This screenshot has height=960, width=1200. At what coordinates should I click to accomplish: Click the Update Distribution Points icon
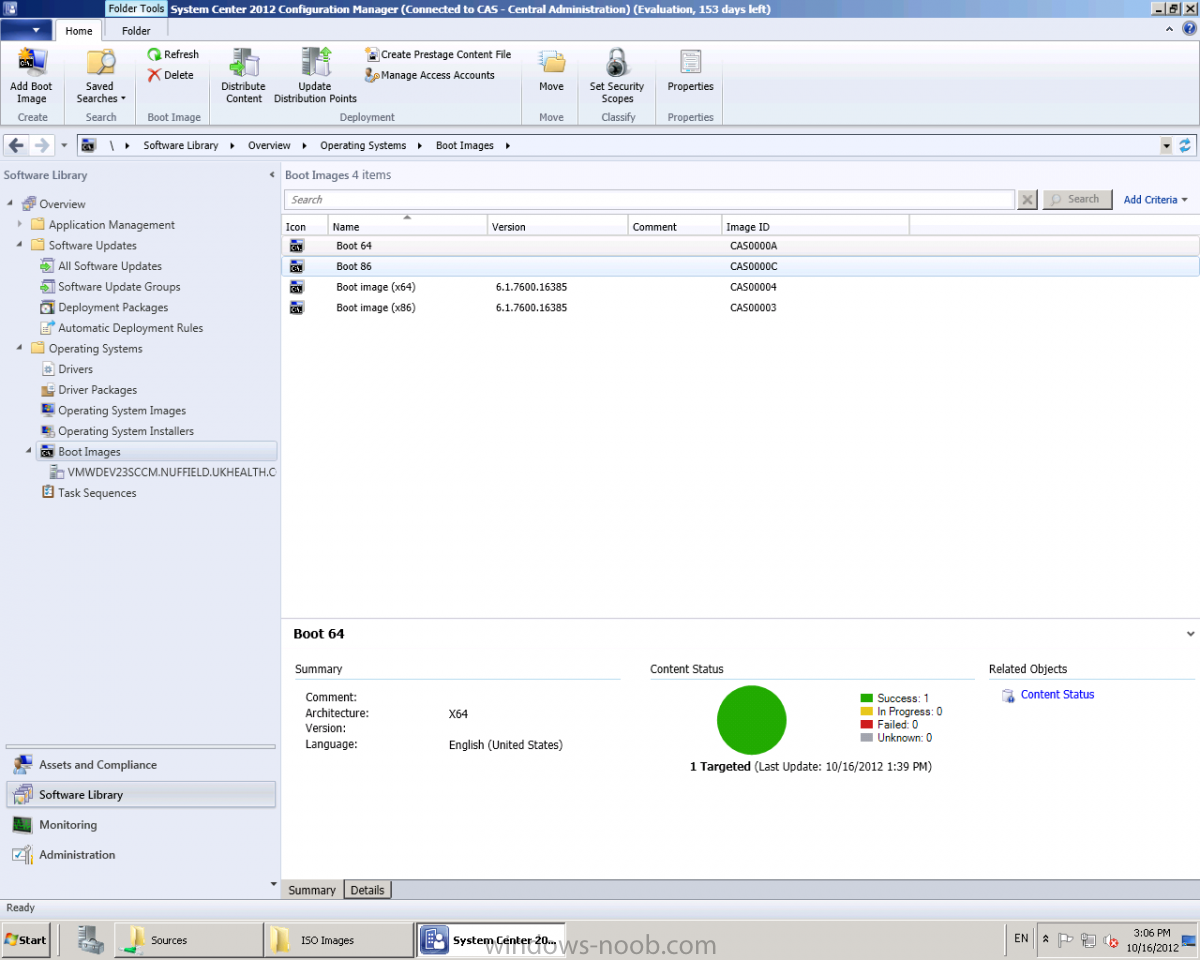coord(315,63)
